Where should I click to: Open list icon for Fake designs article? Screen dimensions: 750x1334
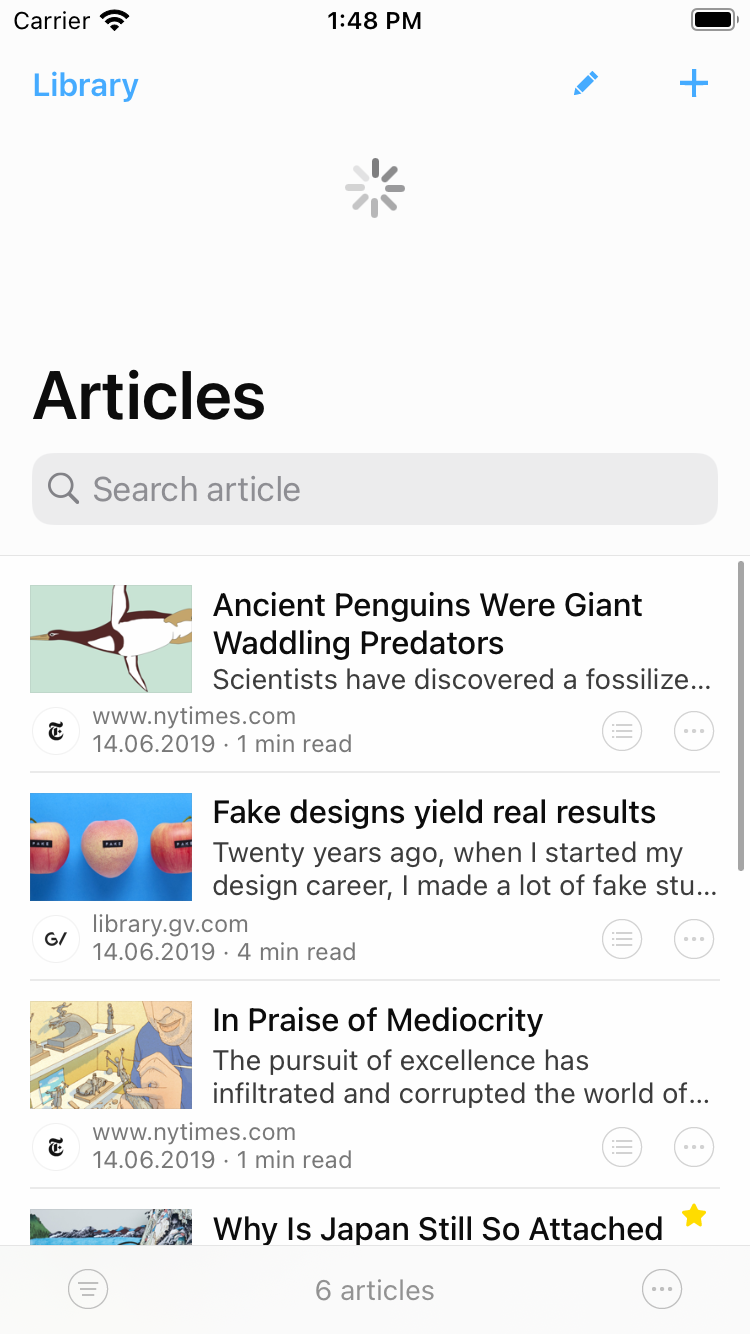tap(622, 939)
